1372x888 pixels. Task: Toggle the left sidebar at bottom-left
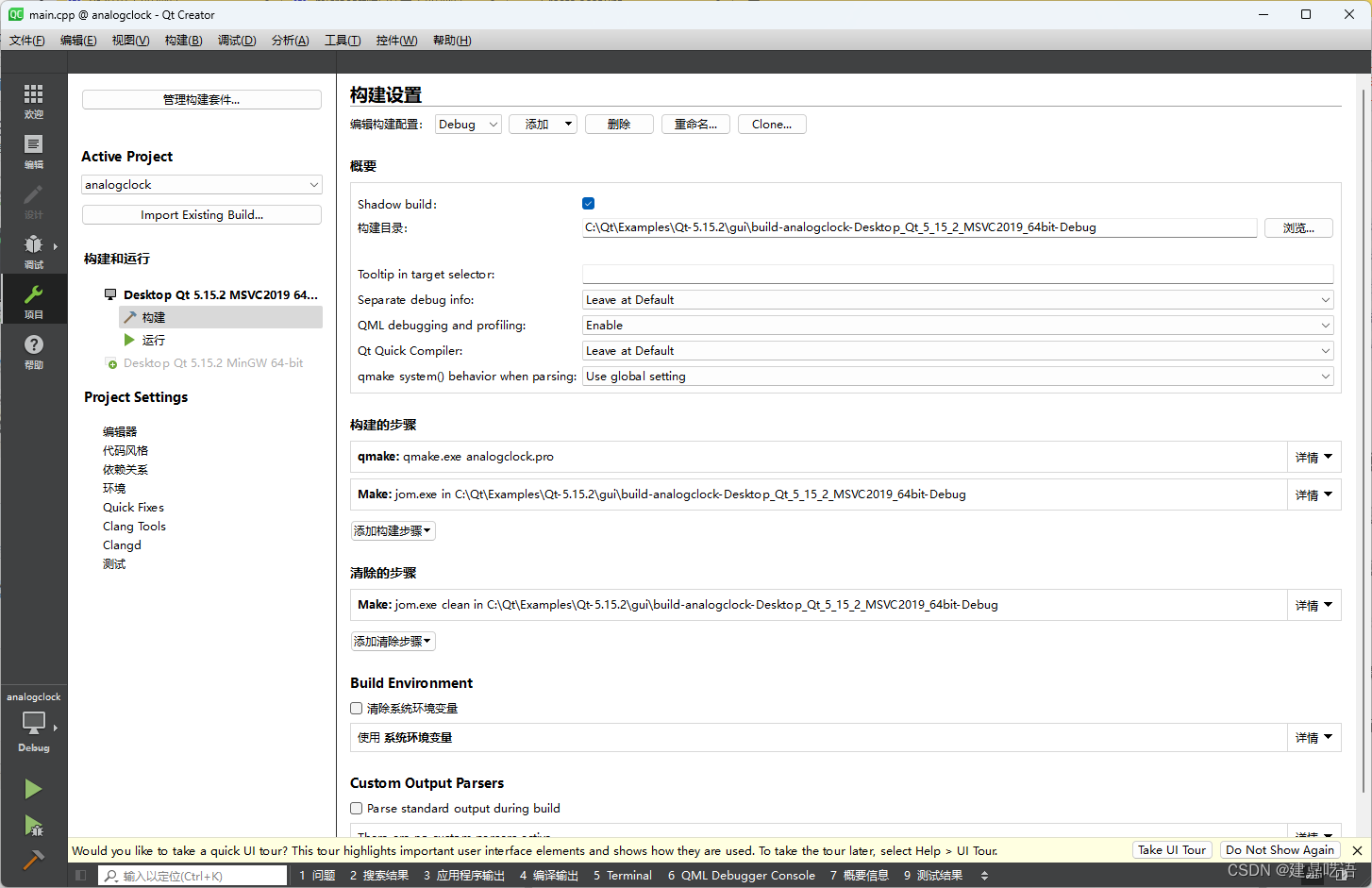[81, 876]
